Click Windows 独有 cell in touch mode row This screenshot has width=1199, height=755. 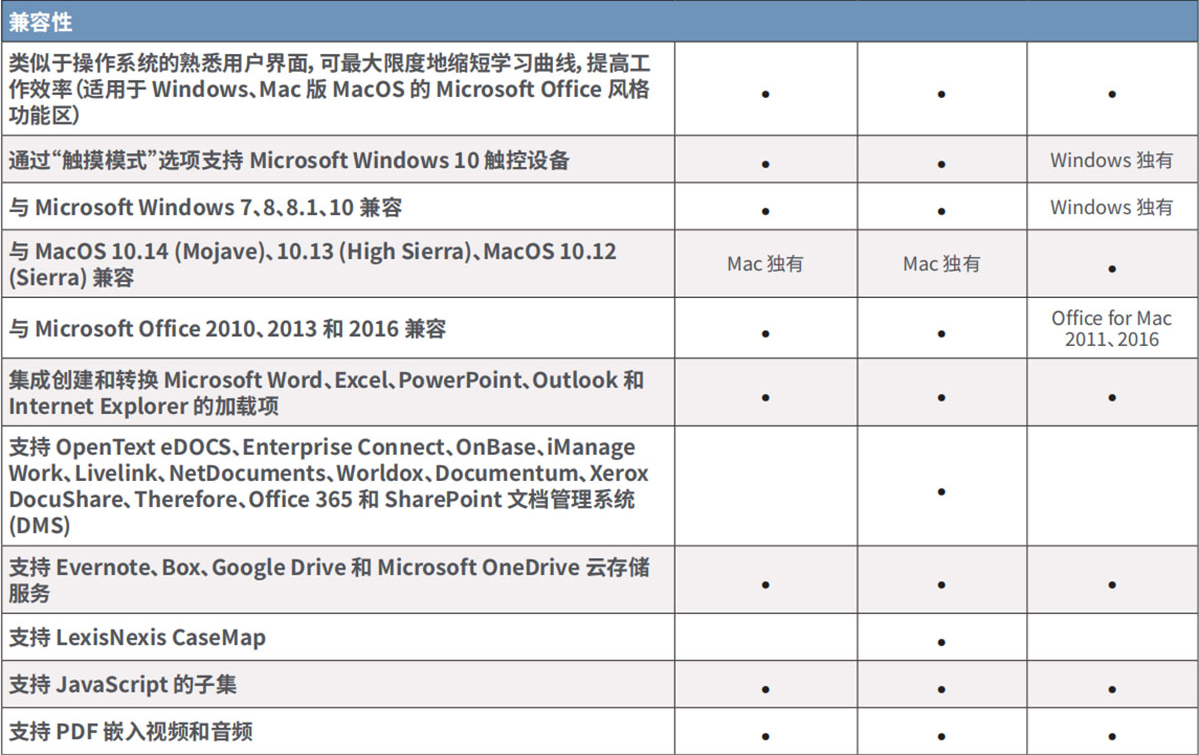click(x=1111, y=160)
